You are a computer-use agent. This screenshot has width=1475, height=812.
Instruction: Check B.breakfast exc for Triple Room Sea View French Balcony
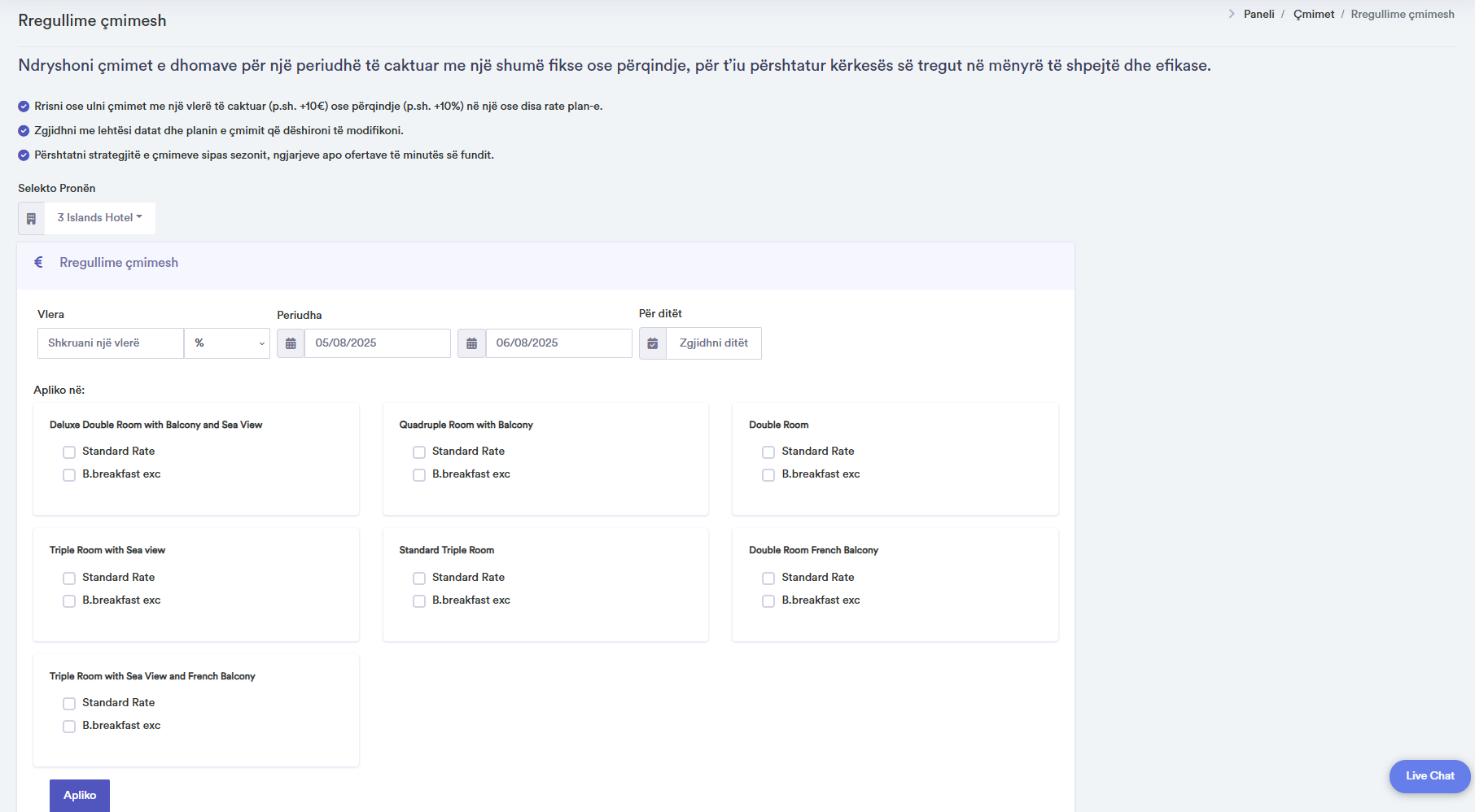coord(69,727)
